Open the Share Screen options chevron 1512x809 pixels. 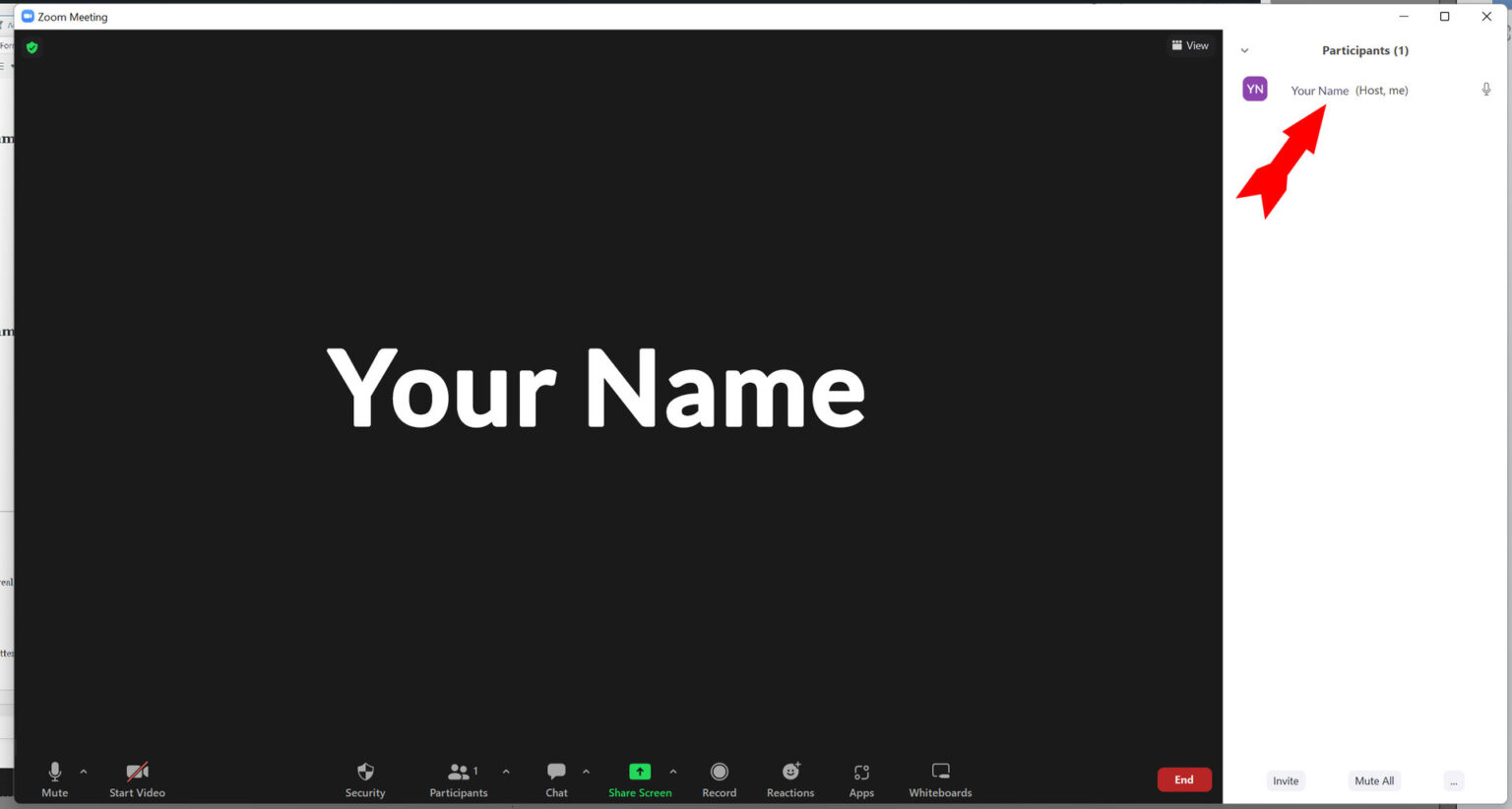click(x=673, y=772)
